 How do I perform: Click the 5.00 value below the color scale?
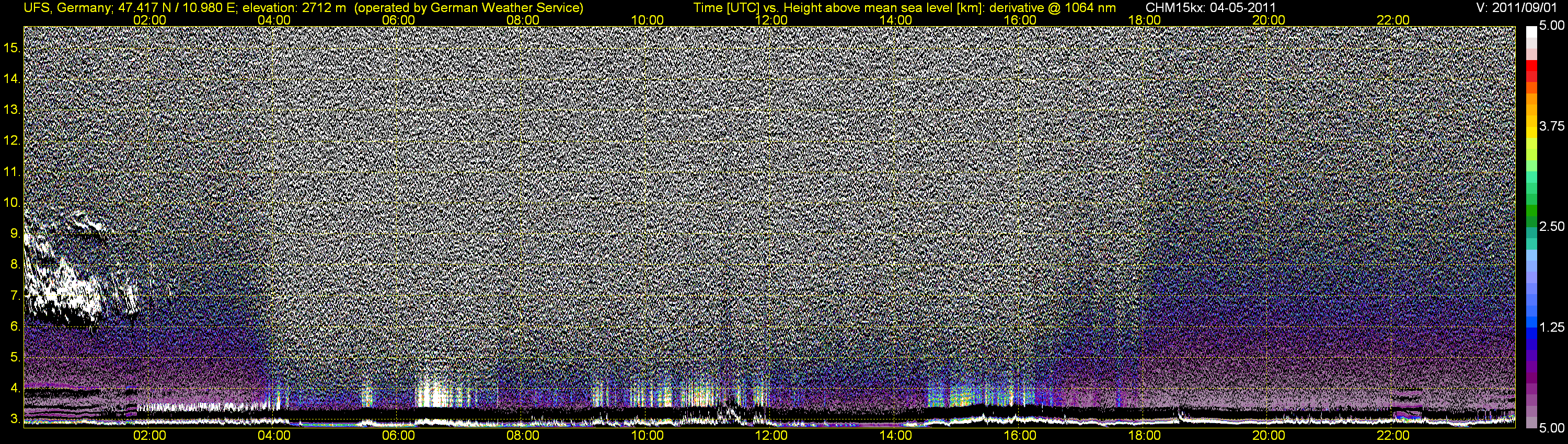point(1552,428)
